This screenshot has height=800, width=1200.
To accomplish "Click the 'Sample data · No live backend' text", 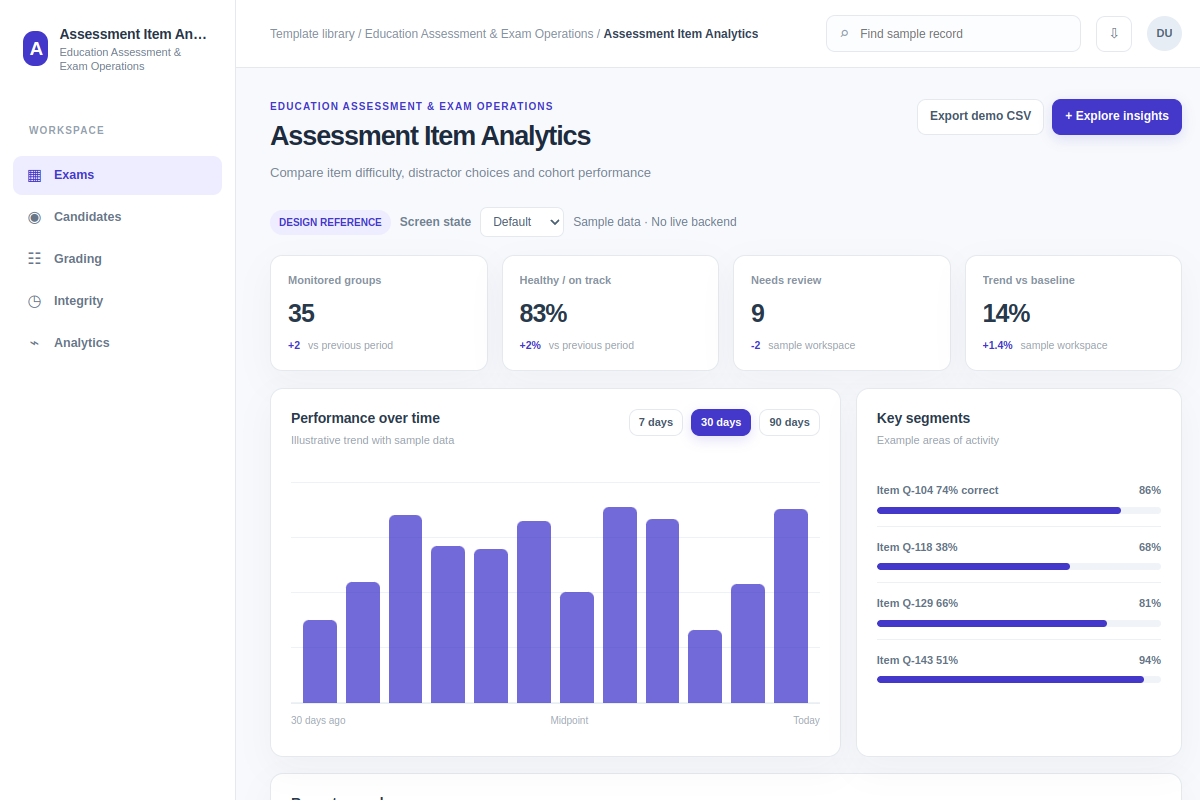I will coord(655,222).
